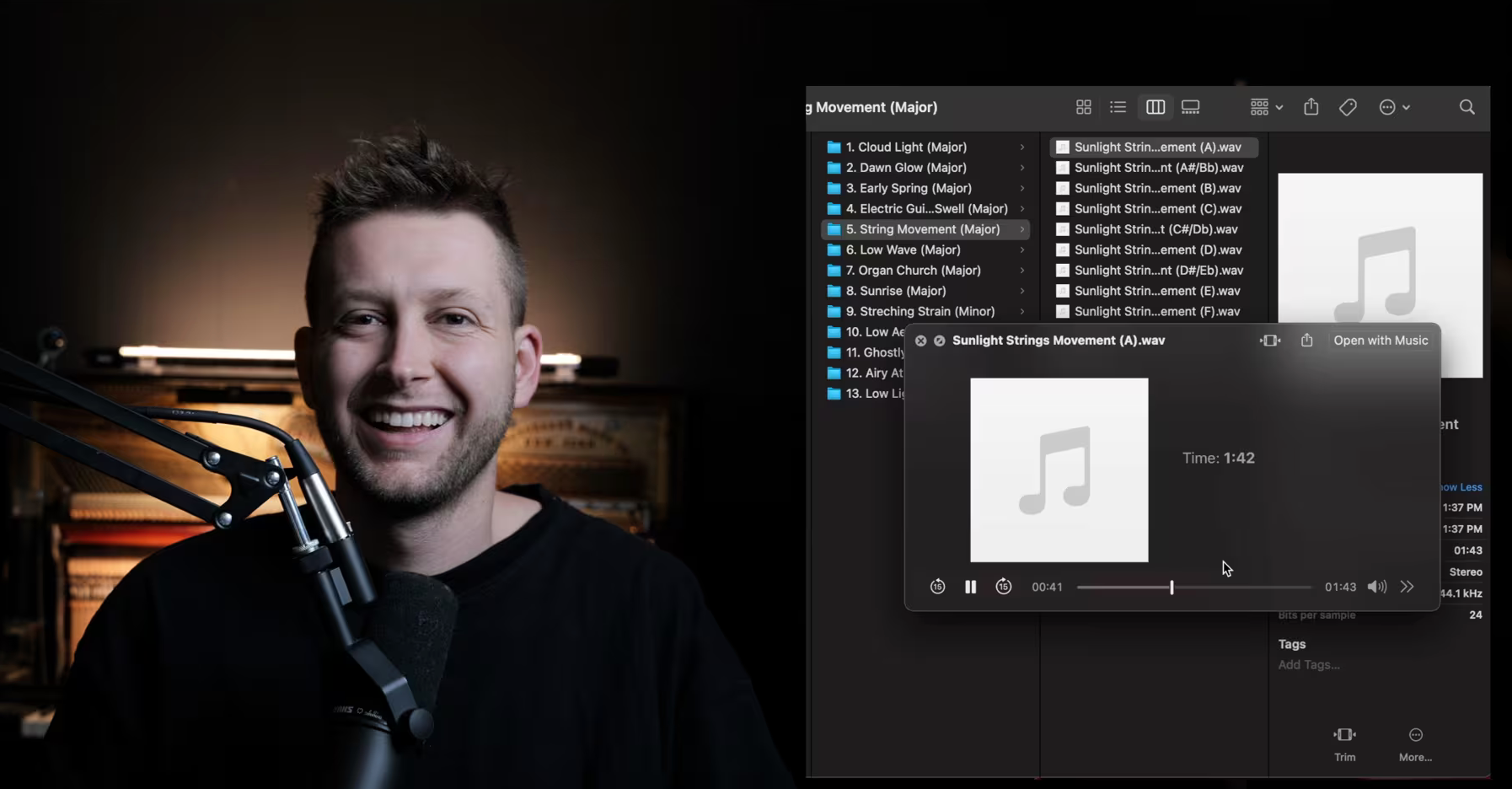Select file Sunlight Strin...t (C#/Db).wav
Screen dimensions: 1512x789
(x=1154, y=229)
